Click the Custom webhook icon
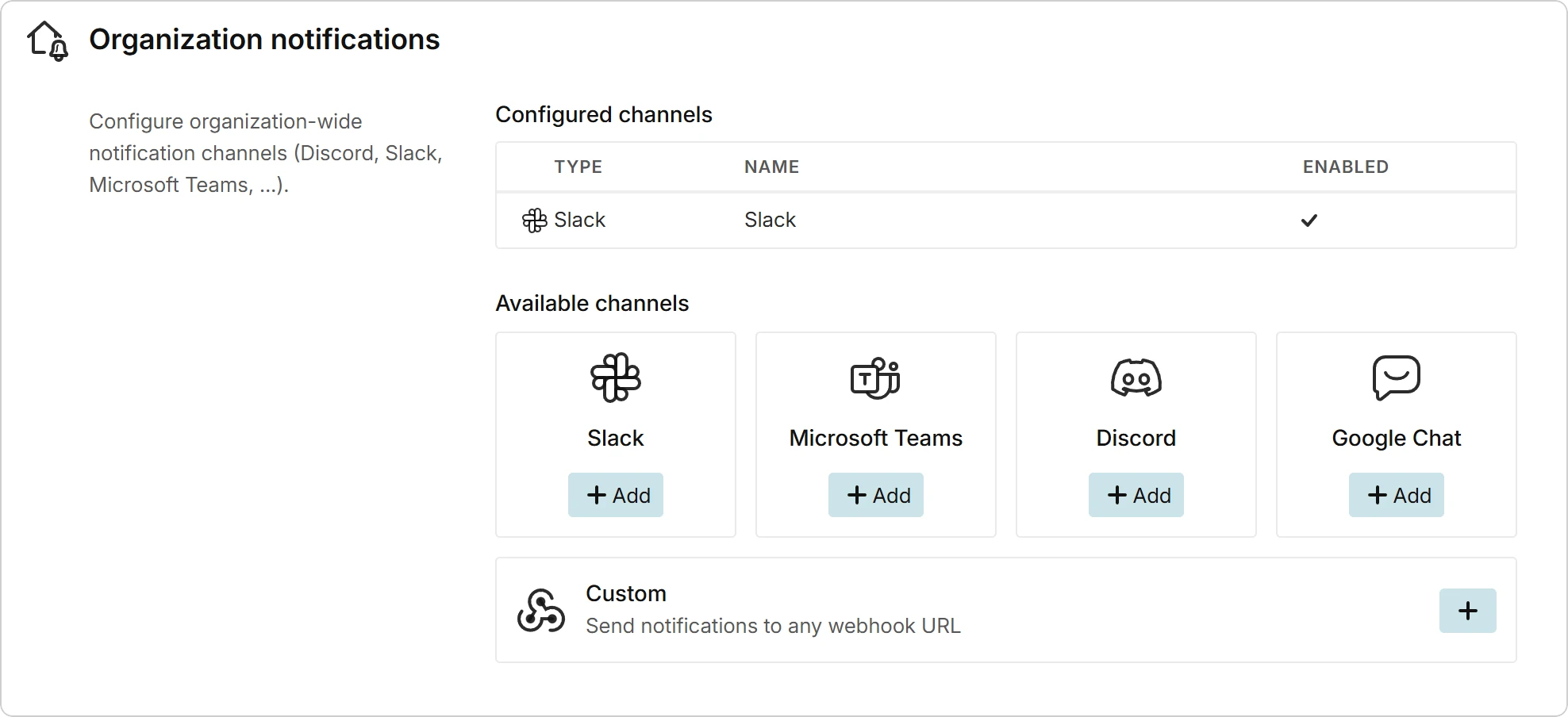Image resolution: width=1568 pixels, height=717 pixels. click(x=541, y=610)
